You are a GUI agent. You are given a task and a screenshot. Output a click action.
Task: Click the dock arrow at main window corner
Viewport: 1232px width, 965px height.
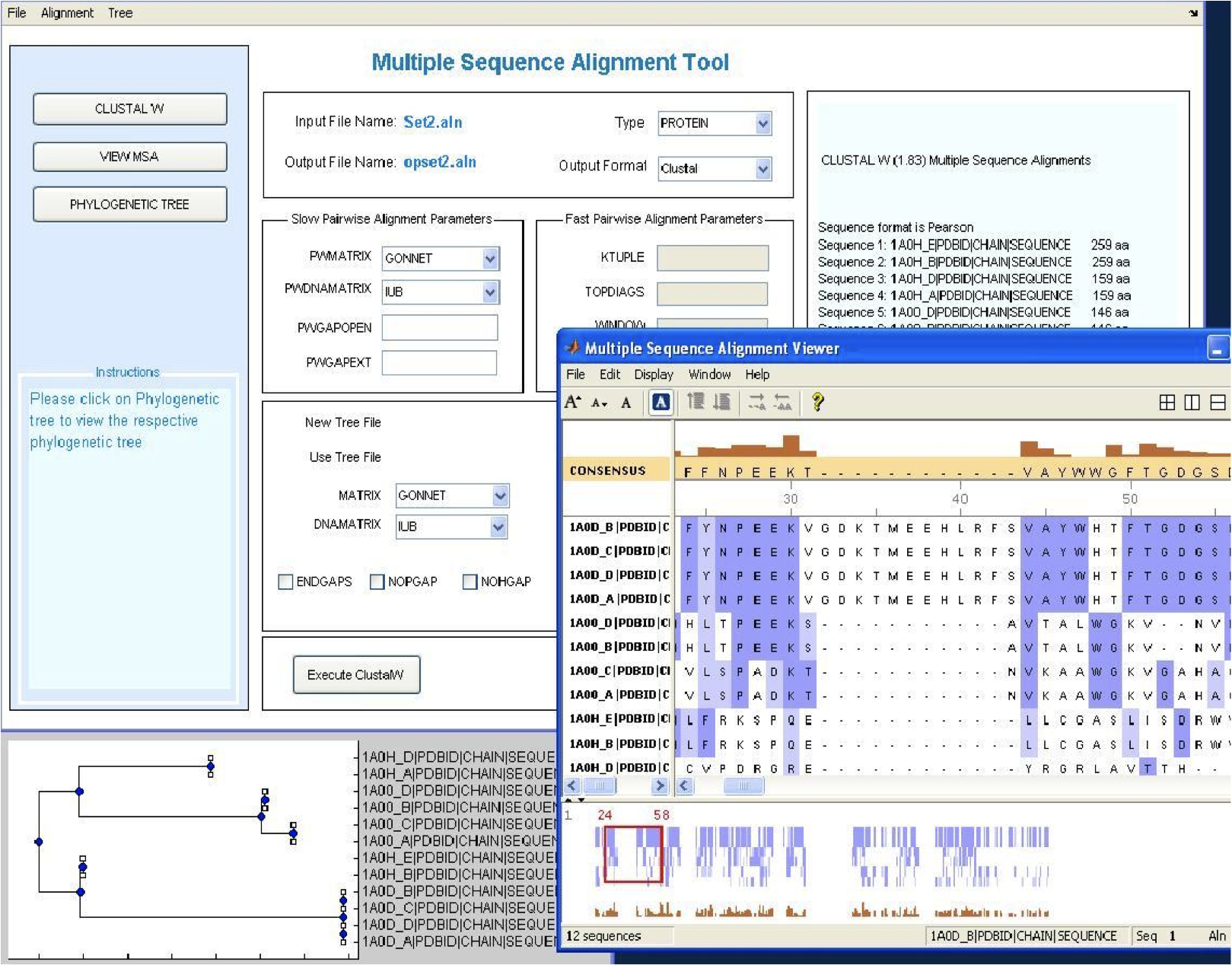(x=1192, y=13)
